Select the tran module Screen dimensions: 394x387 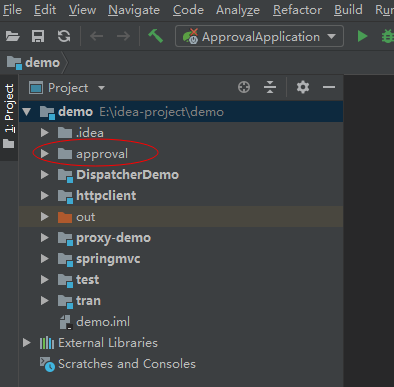[x=181, y=301]
